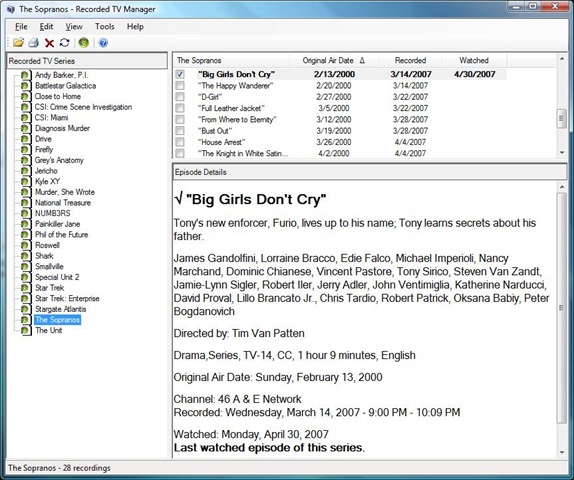
Task: Sort by Original Air Date column
Action: coord(334,60)
